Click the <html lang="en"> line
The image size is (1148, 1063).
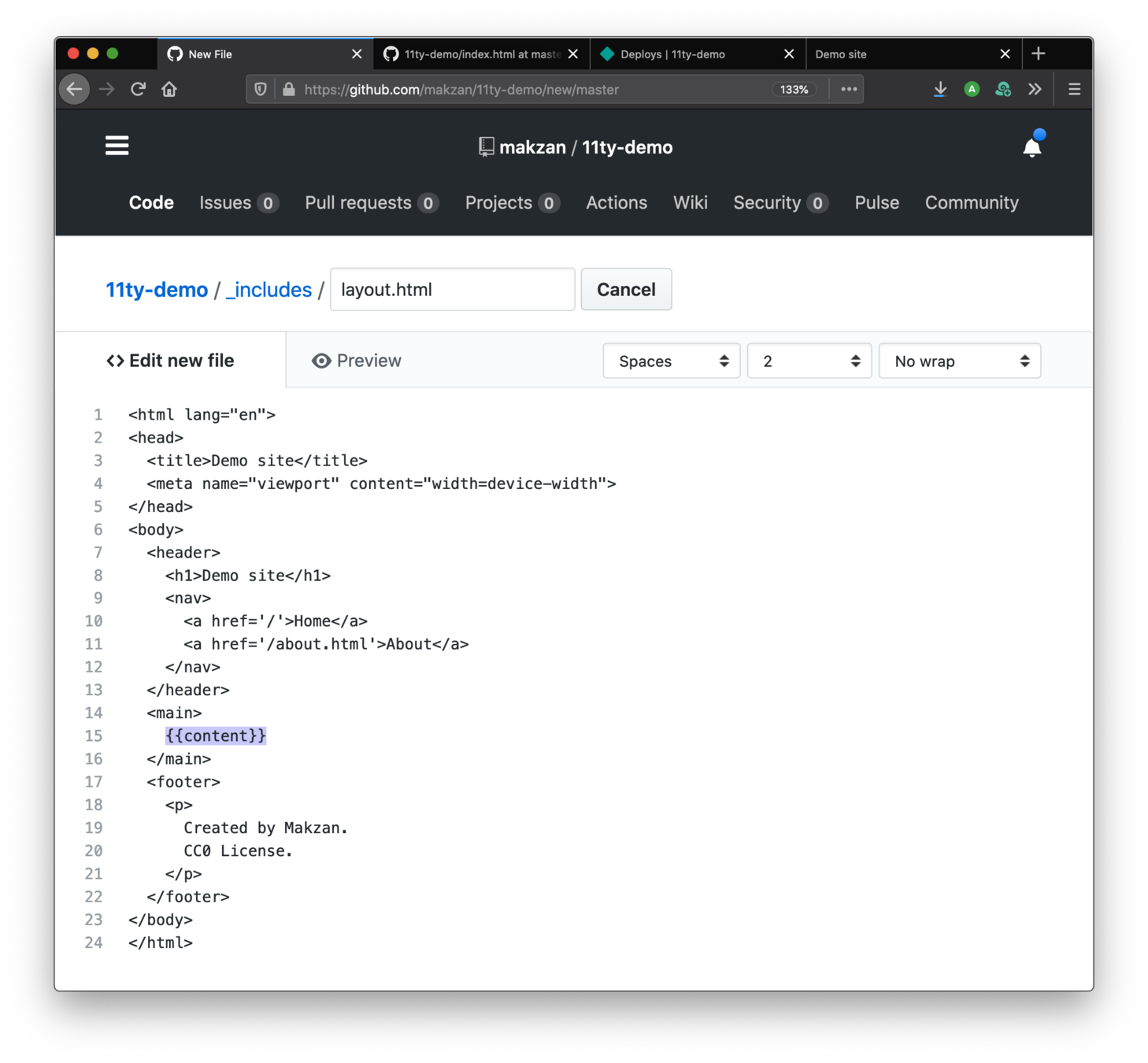pos(202,415)
